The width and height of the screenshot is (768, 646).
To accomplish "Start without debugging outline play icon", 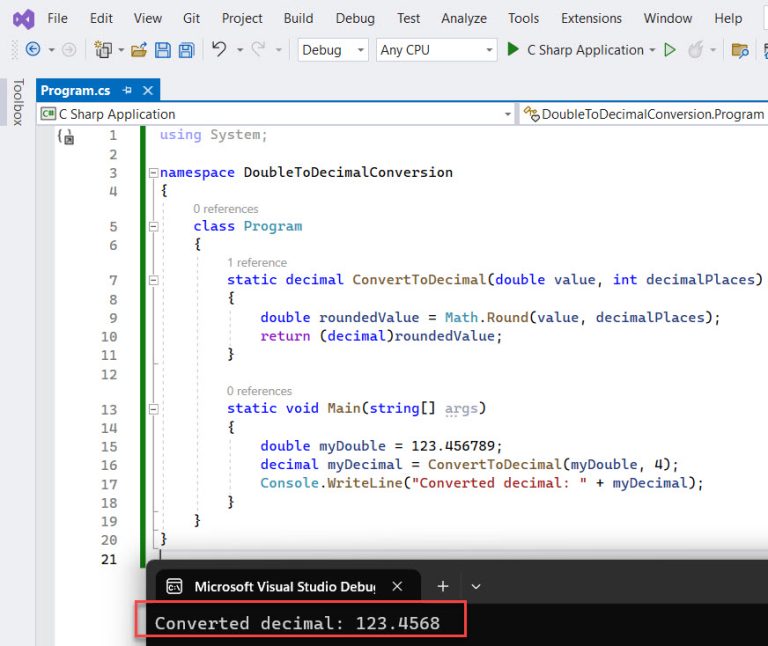I will click(x=670, y=49).
